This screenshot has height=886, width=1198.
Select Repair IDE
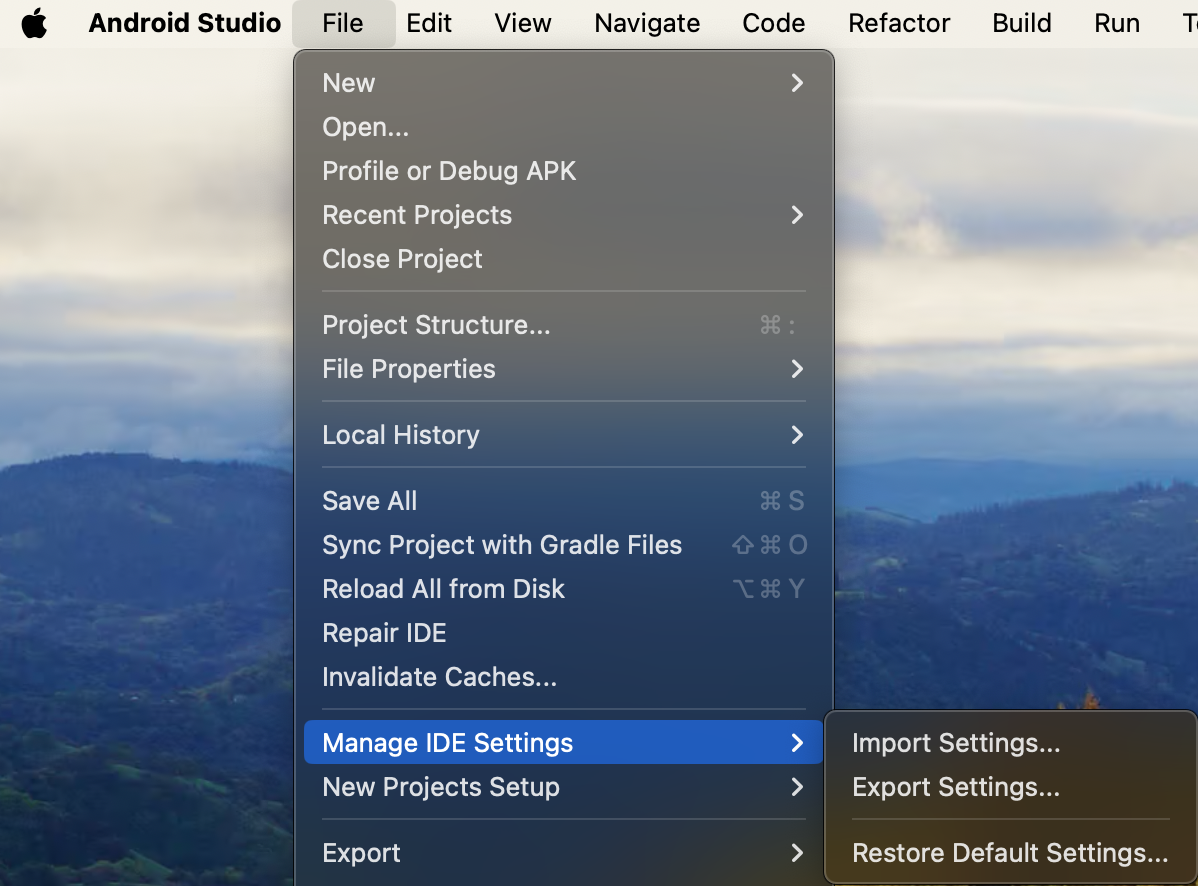tap(563, 633)
